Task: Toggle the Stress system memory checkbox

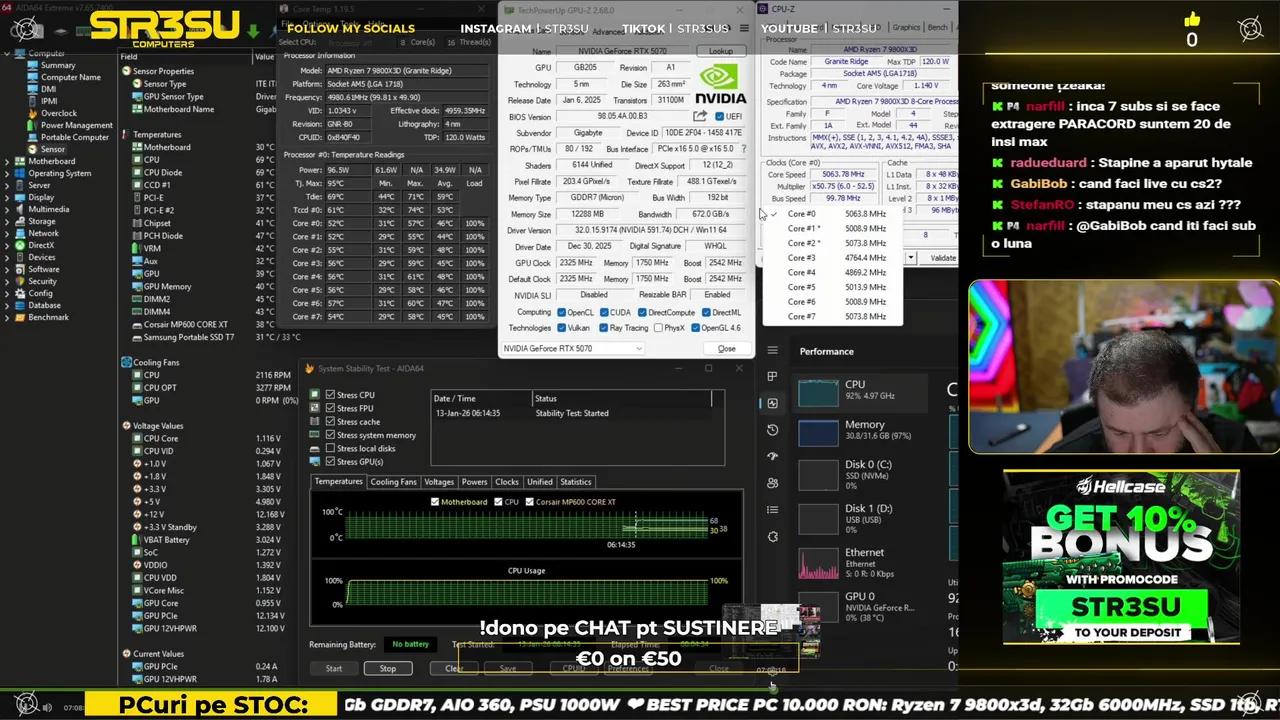Action: 330,435
